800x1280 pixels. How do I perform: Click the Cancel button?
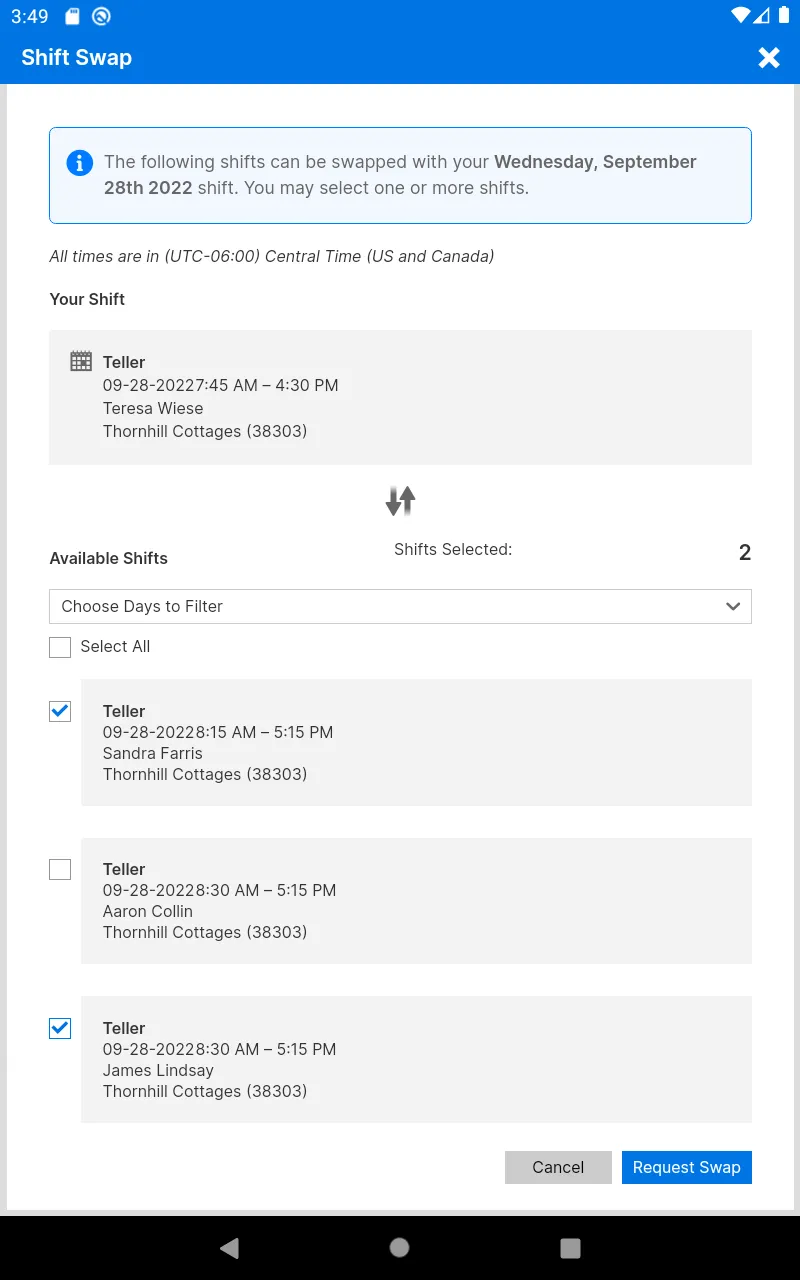tap(558, 1167)
